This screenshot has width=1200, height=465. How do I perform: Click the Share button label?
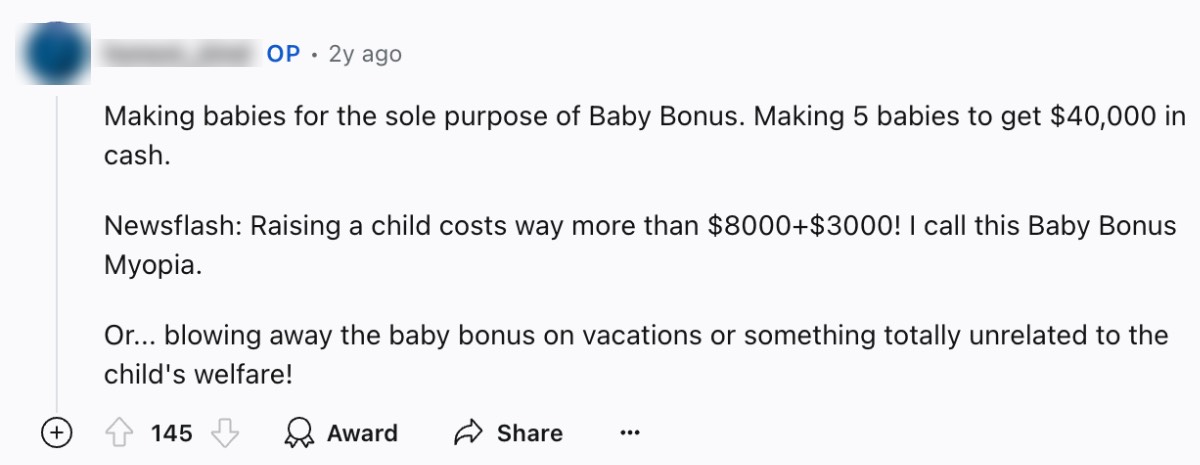[529, 433]
